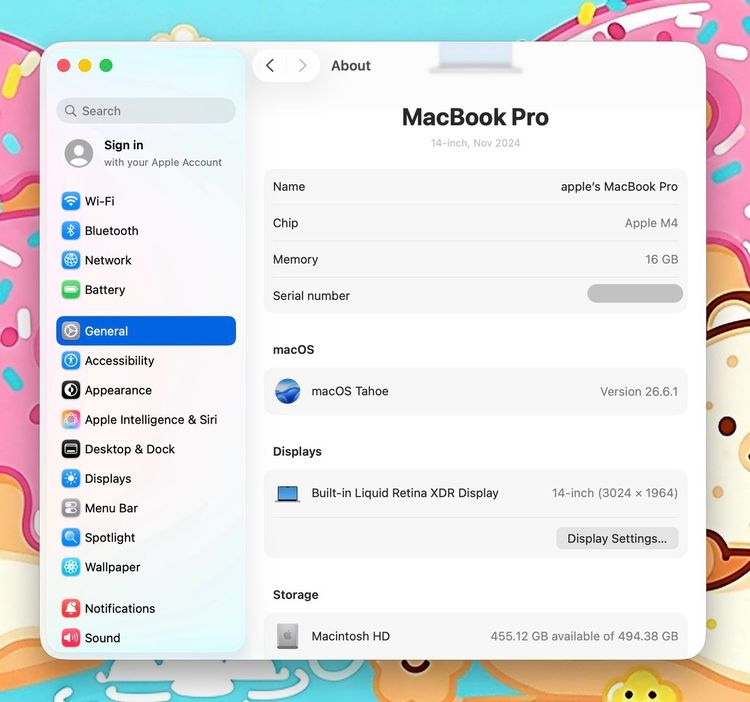Select Menu Bar in the sidebar
The width and height of the screenshot is (750, 702).
146,508
